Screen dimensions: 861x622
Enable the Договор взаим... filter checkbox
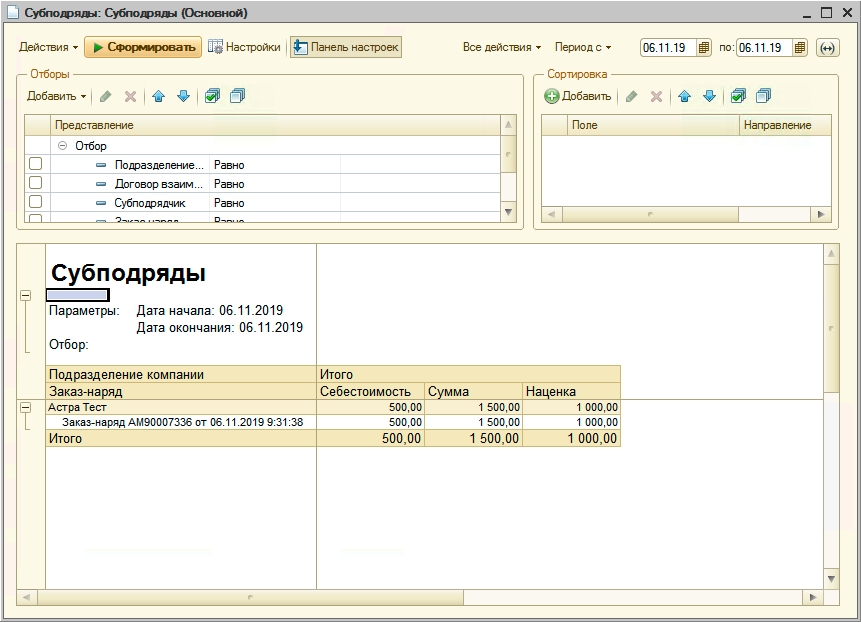(35, 182)
